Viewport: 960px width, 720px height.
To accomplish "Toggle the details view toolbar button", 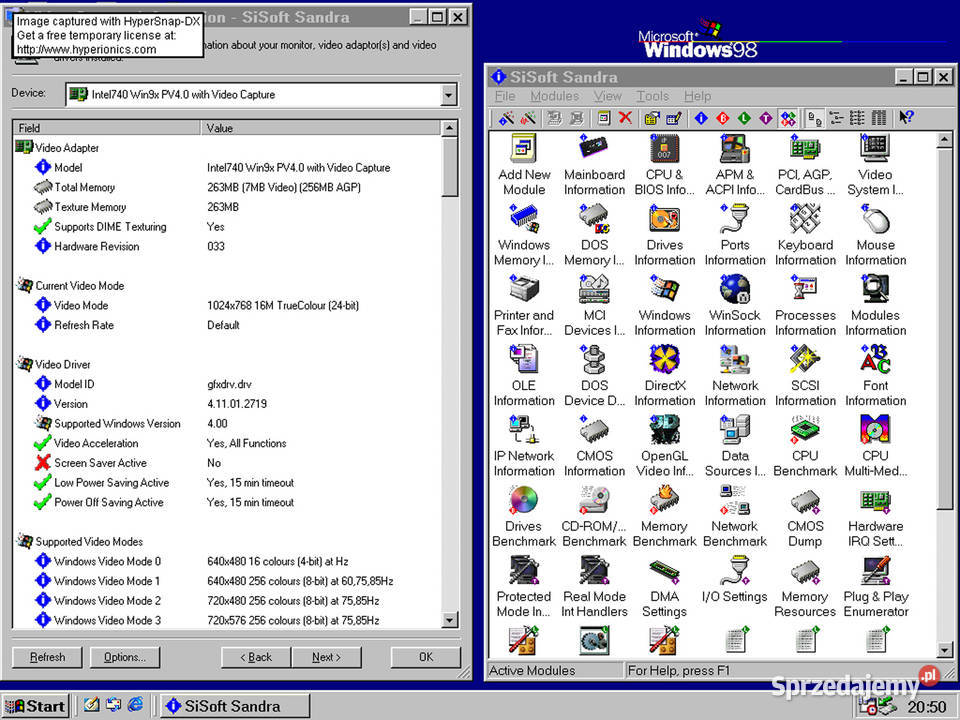I will coord(879,118).
